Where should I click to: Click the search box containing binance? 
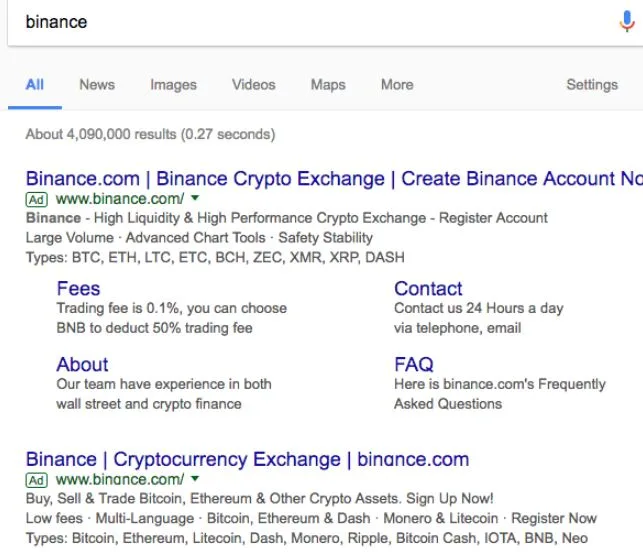tap(300, 22)
